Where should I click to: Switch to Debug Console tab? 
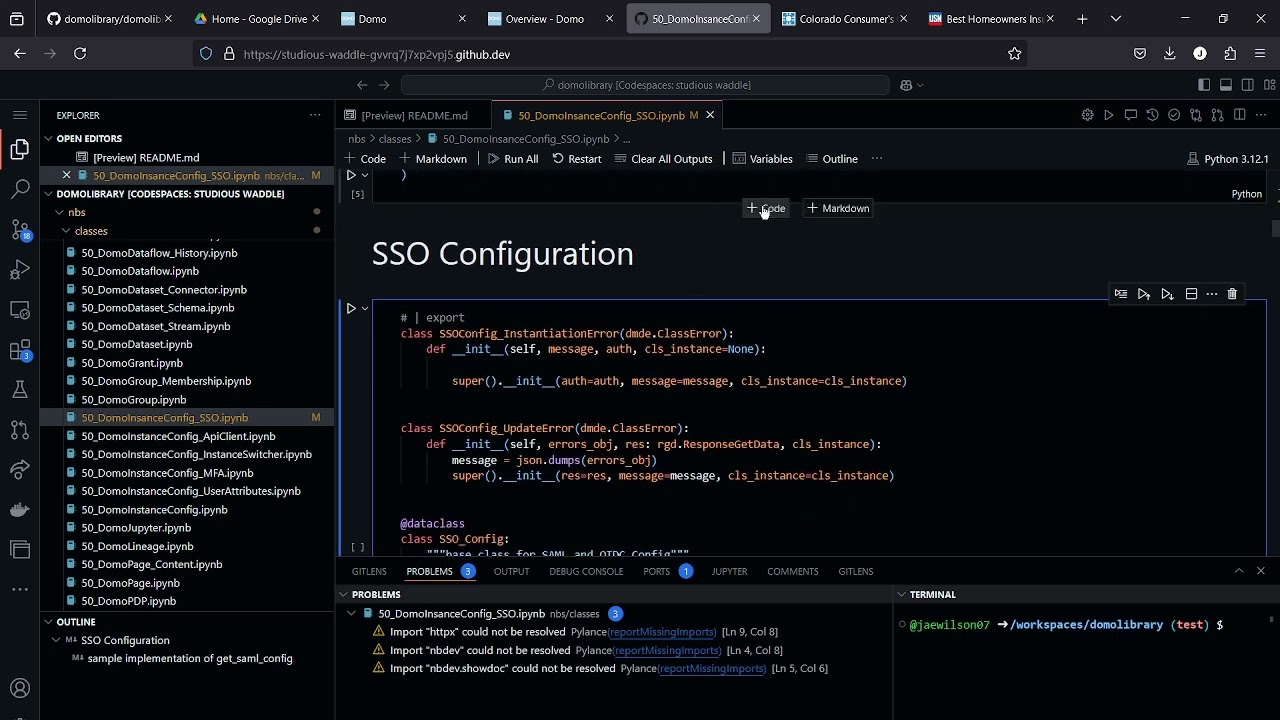point(586,571)
